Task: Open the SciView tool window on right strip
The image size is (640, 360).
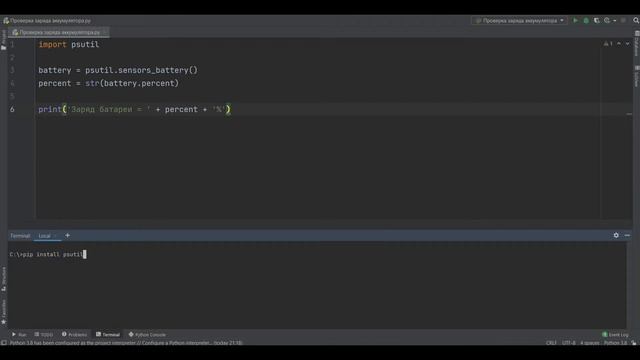Action: pyautogui.click(x=637, y=76)
